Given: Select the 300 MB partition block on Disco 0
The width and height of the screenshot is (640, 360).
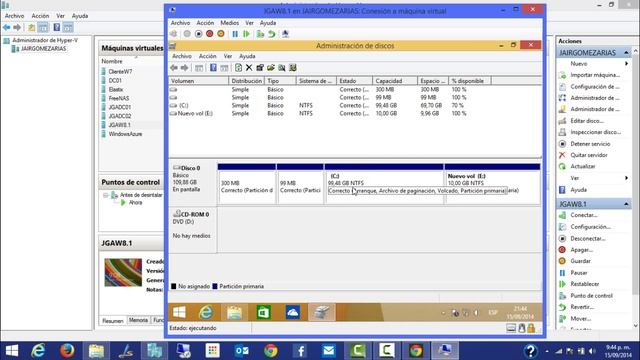Looking at the screenshot, I should coord(247,184).
